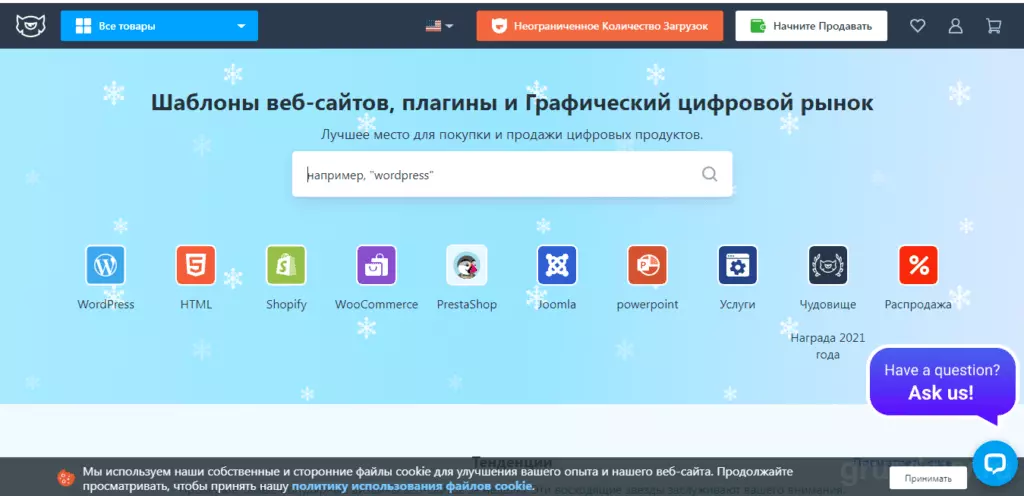Select the WordPress category icon
Screen dimensions: 1024x496
pos(106,265)
